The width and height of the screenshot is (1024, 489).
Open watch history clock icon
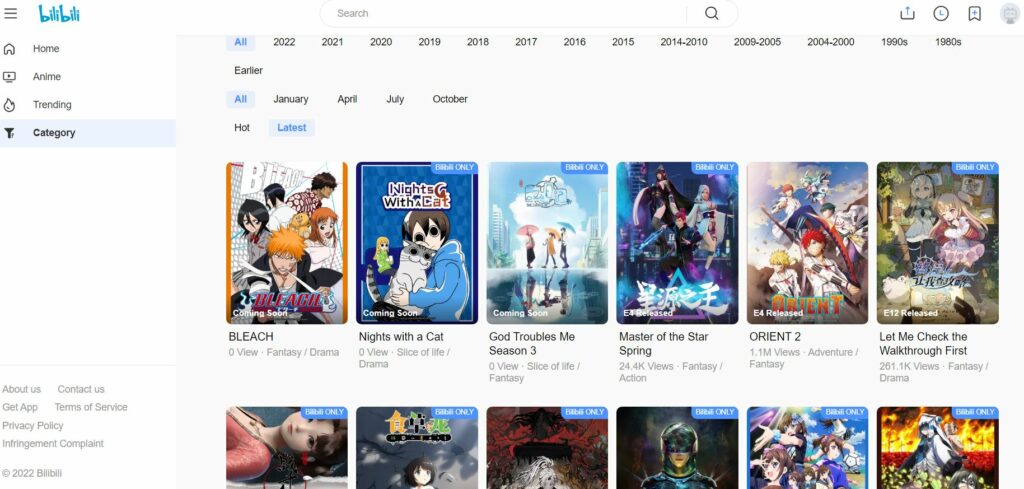(x=940, y=13)
